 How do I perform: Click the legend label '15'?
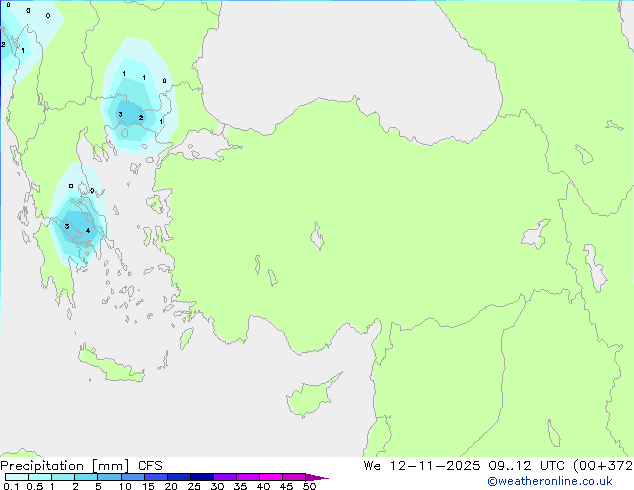(148, 486)
